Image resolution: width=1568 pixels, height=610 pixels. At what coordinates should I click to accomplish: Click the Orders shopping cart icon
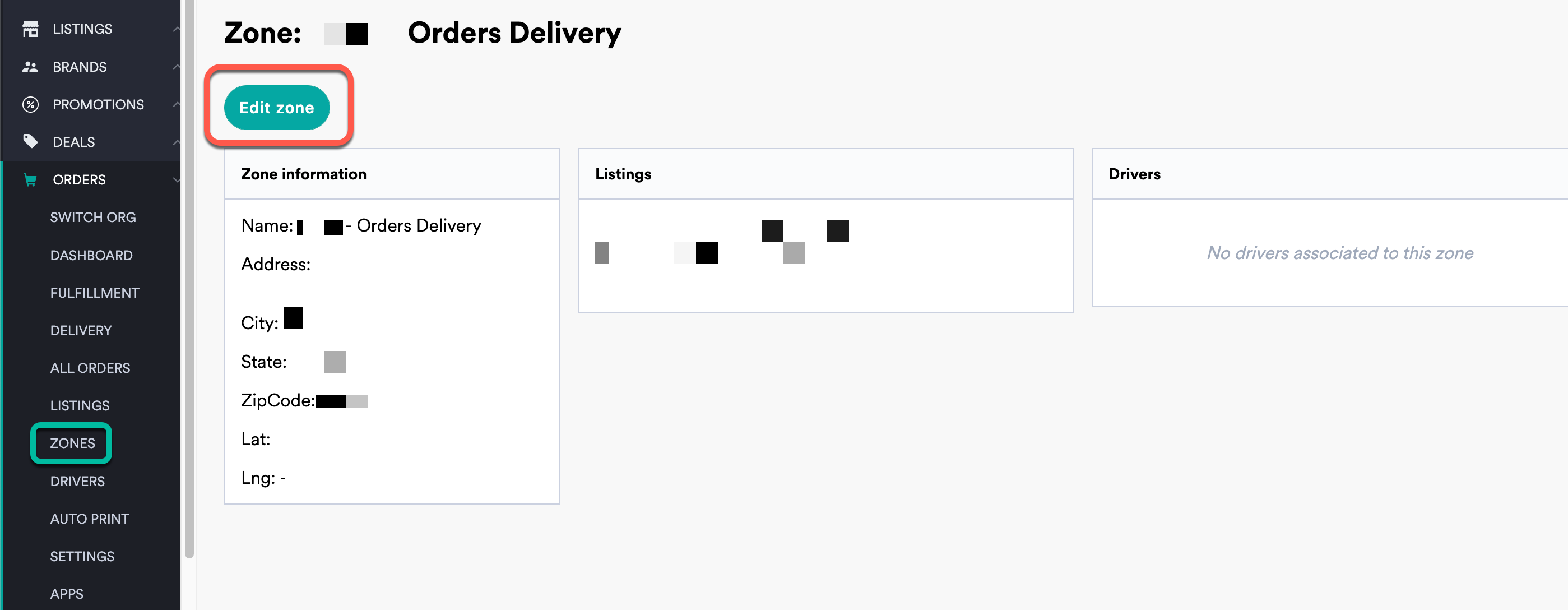point(30,179)
